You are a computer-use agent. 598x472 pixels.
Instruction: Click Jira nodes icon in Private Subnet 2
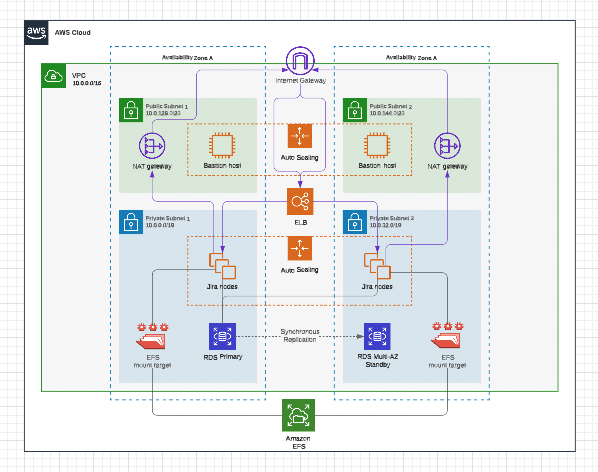click(x=377, y=266)
